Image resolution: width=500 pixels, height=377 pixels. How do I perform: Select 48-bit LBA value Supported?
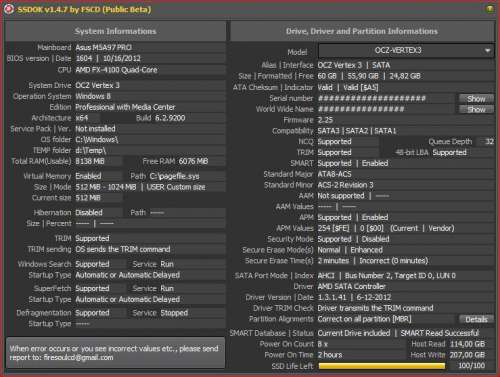pos(449,153)
